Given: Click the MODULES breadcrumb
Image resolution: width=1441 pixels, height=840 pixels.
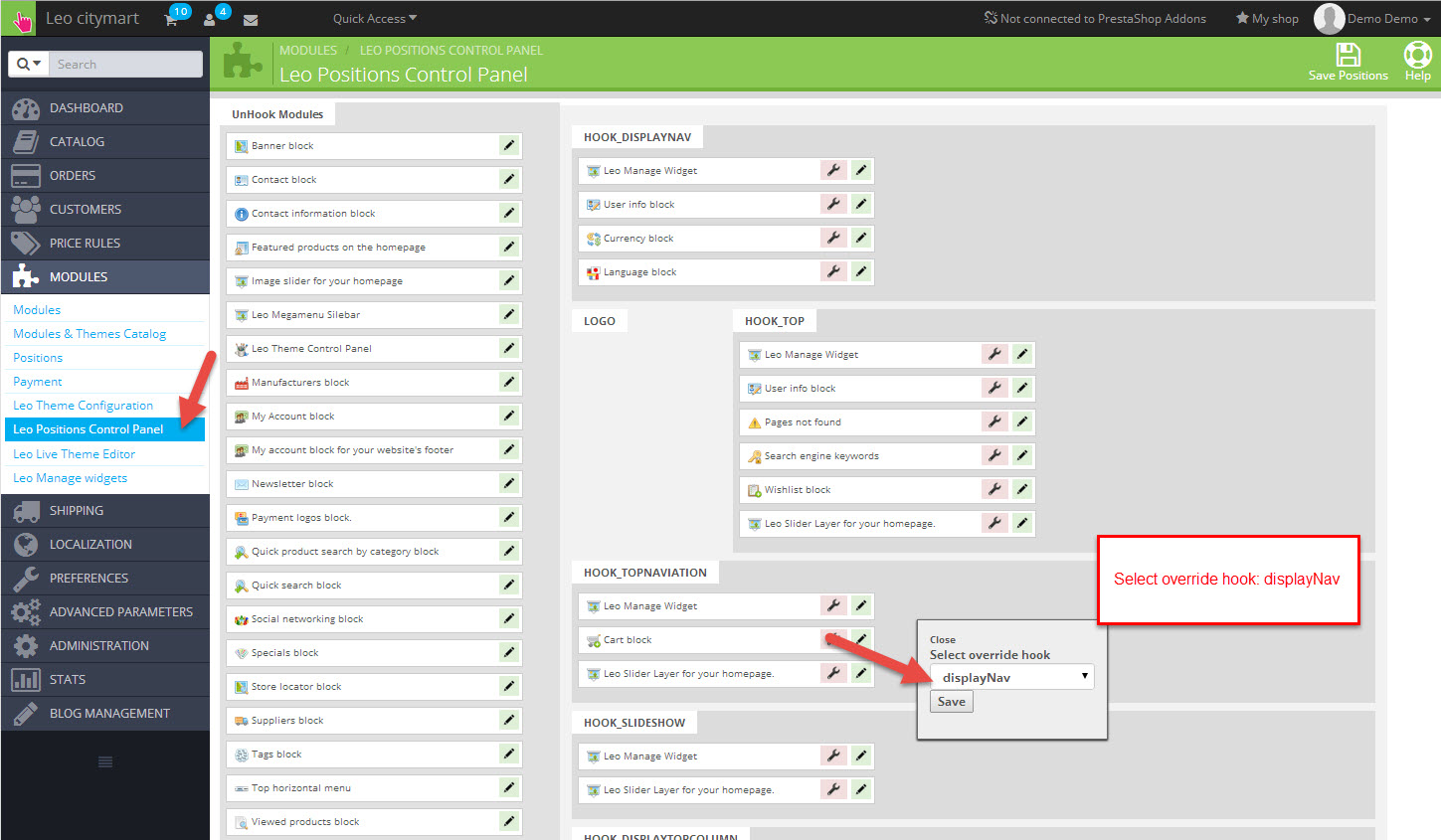Looking at the screenshot, I should 308,51.
